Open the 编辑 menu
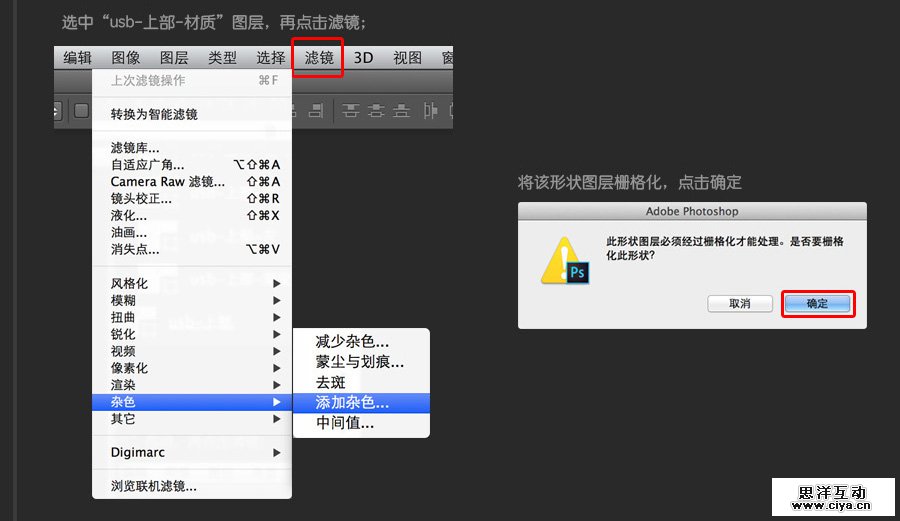Image resolution: width=900 pixels, height=521 pixels. tap(77, 57)
